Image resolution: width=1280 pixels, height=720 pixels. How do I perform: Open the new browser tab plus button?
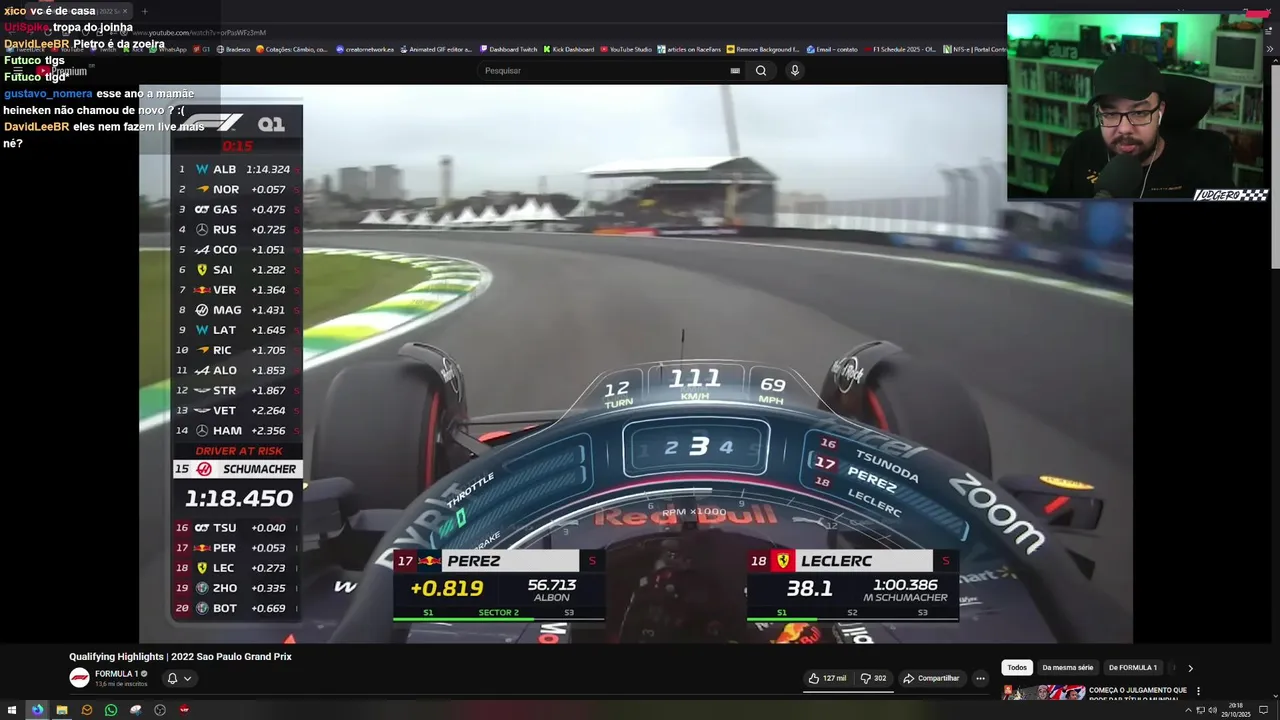click(x=144, y=11)
